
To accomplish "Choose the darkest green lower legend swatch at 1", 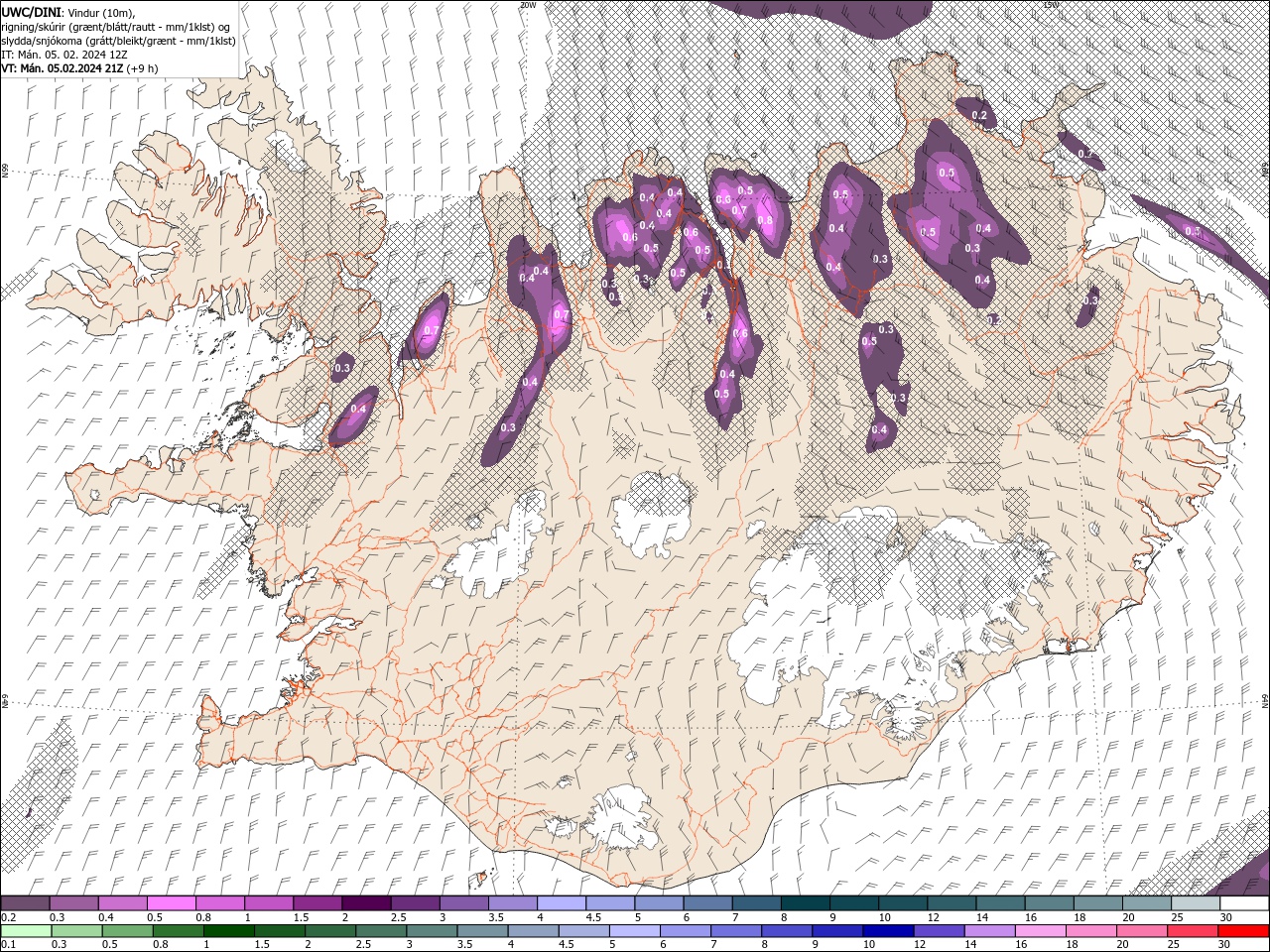I will (228, 931).
